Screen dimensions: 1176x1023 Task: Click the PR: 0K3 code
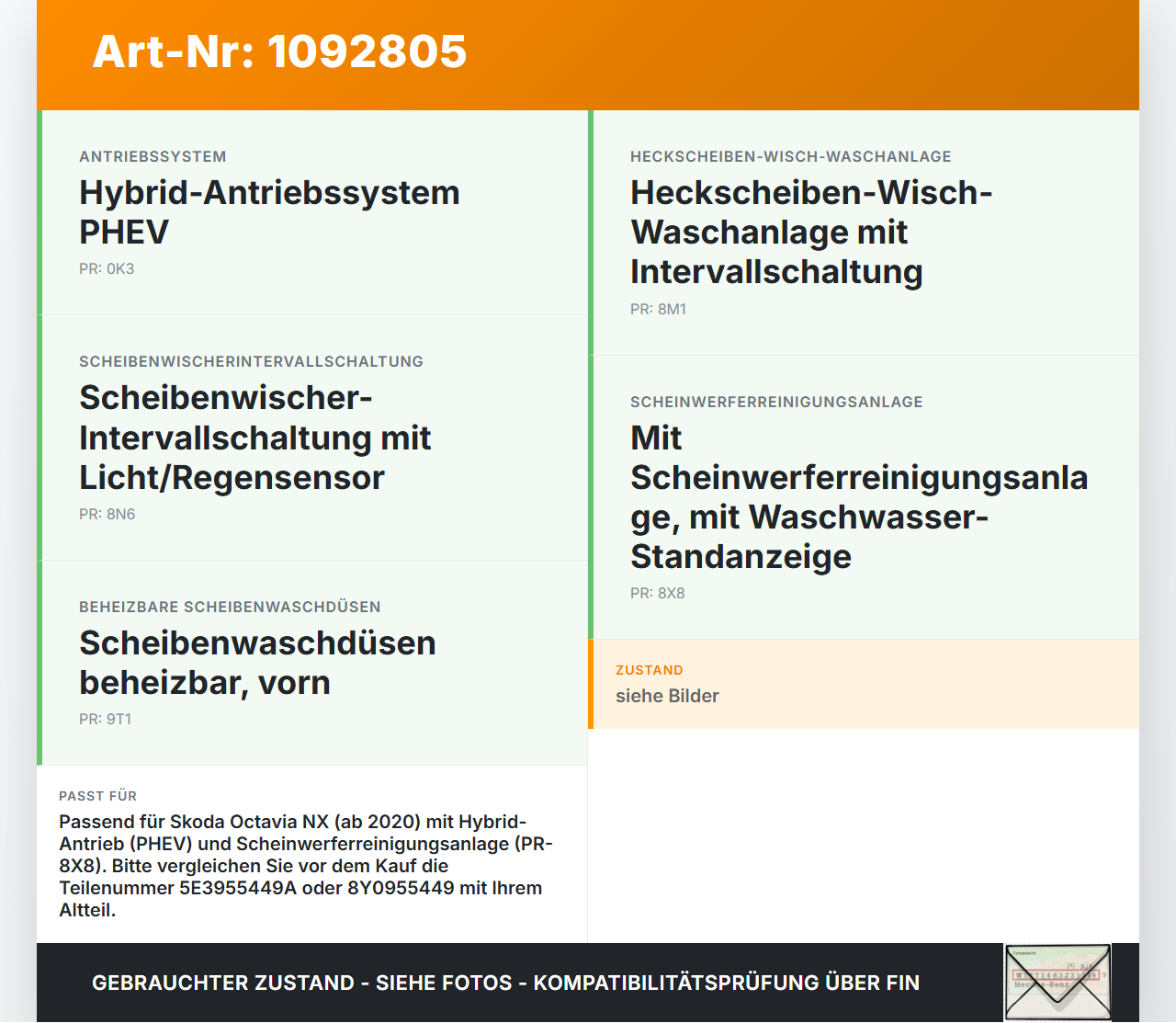107,269
